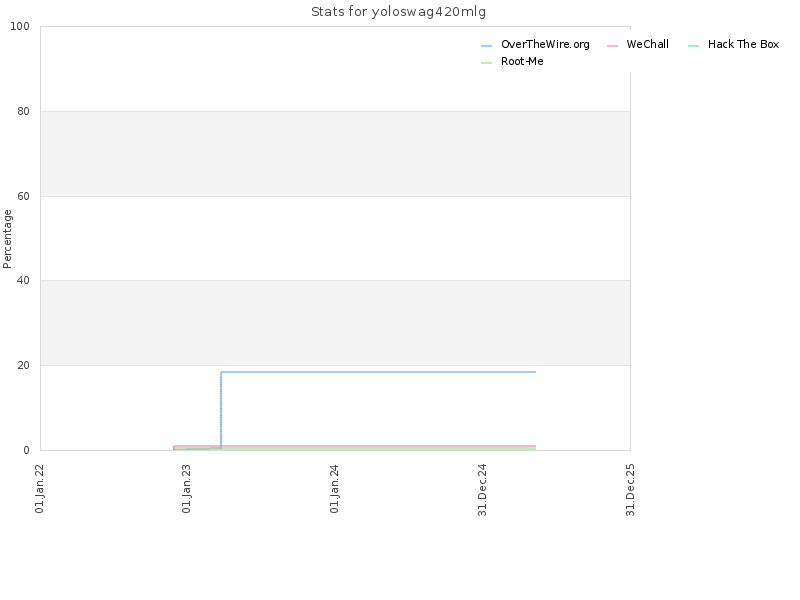Click the 80 y-axis tick label

(x=23, y=111)
